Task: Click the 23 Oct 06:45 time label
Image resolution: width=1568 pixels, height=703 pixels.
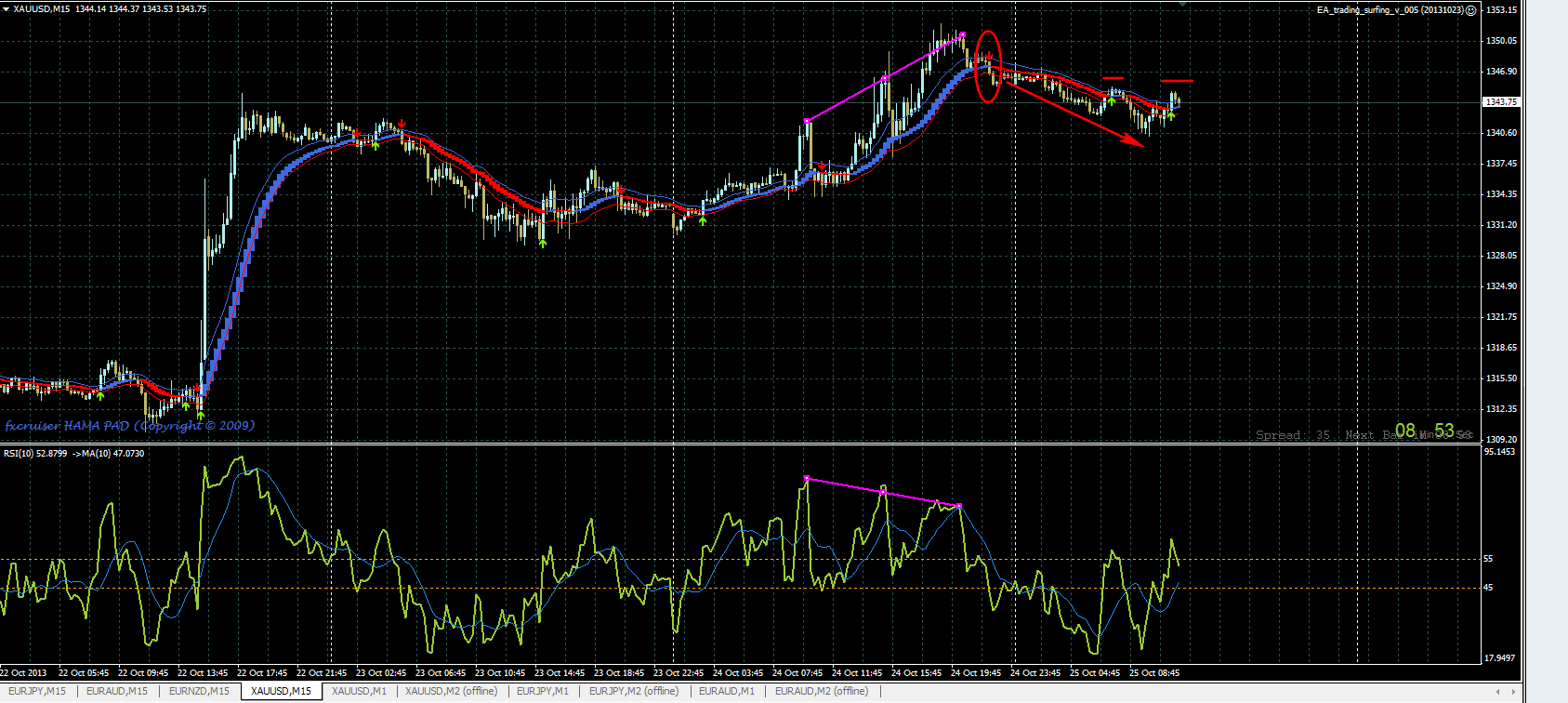Action: (x=441, y=672)
